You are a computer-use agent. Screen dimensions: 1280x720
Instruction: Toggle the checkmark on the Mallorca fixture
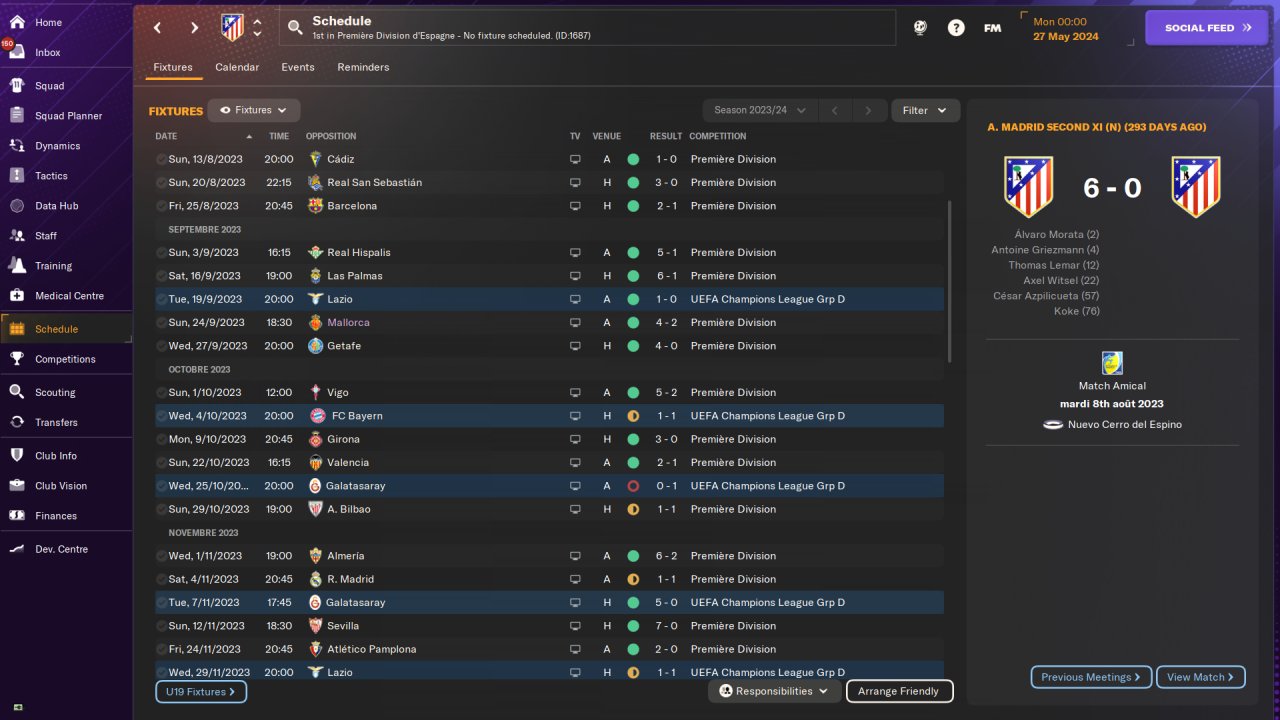(x=161, y=323)
